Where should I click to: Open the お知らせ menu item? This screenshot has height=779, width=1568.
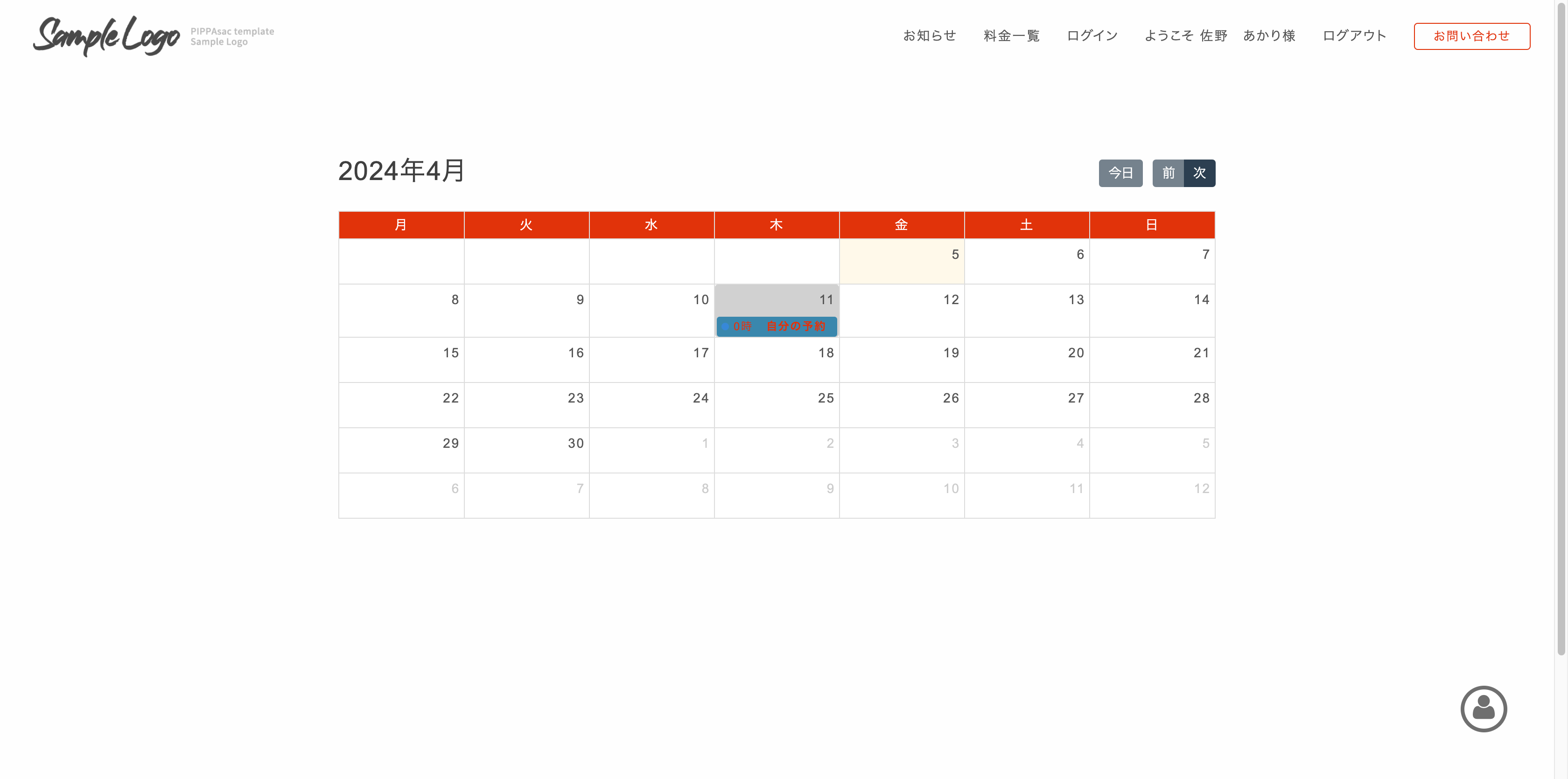[929, 36]
